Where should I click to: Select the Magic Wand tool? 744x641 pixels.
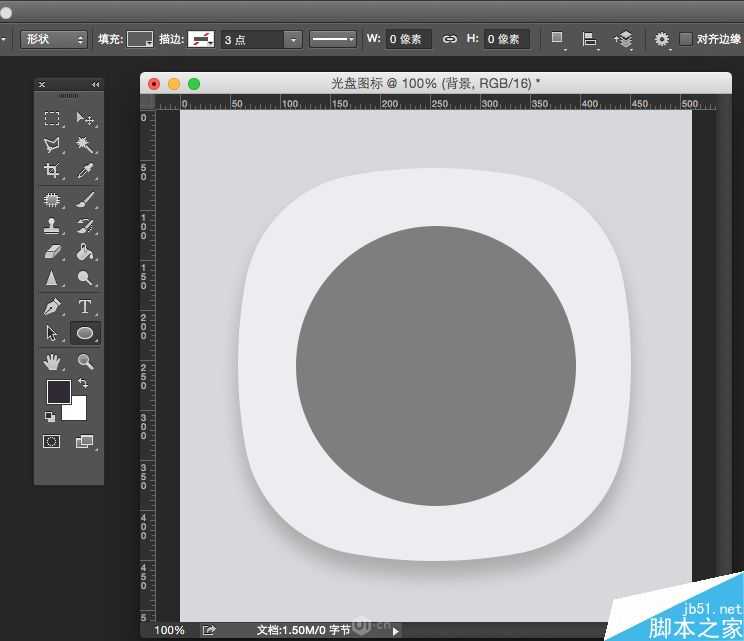85,145
